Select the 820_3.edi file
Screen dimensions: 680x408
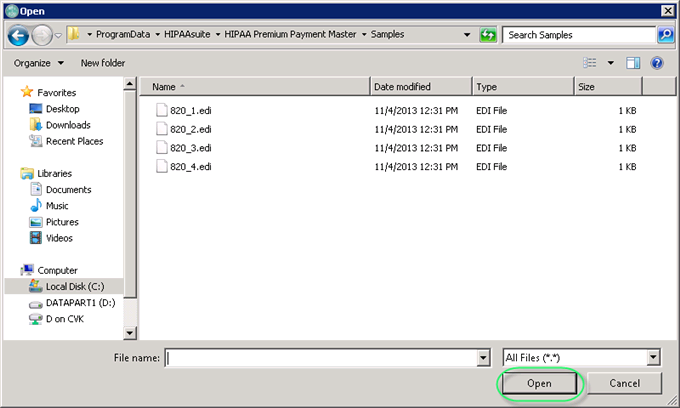[190, 147]
